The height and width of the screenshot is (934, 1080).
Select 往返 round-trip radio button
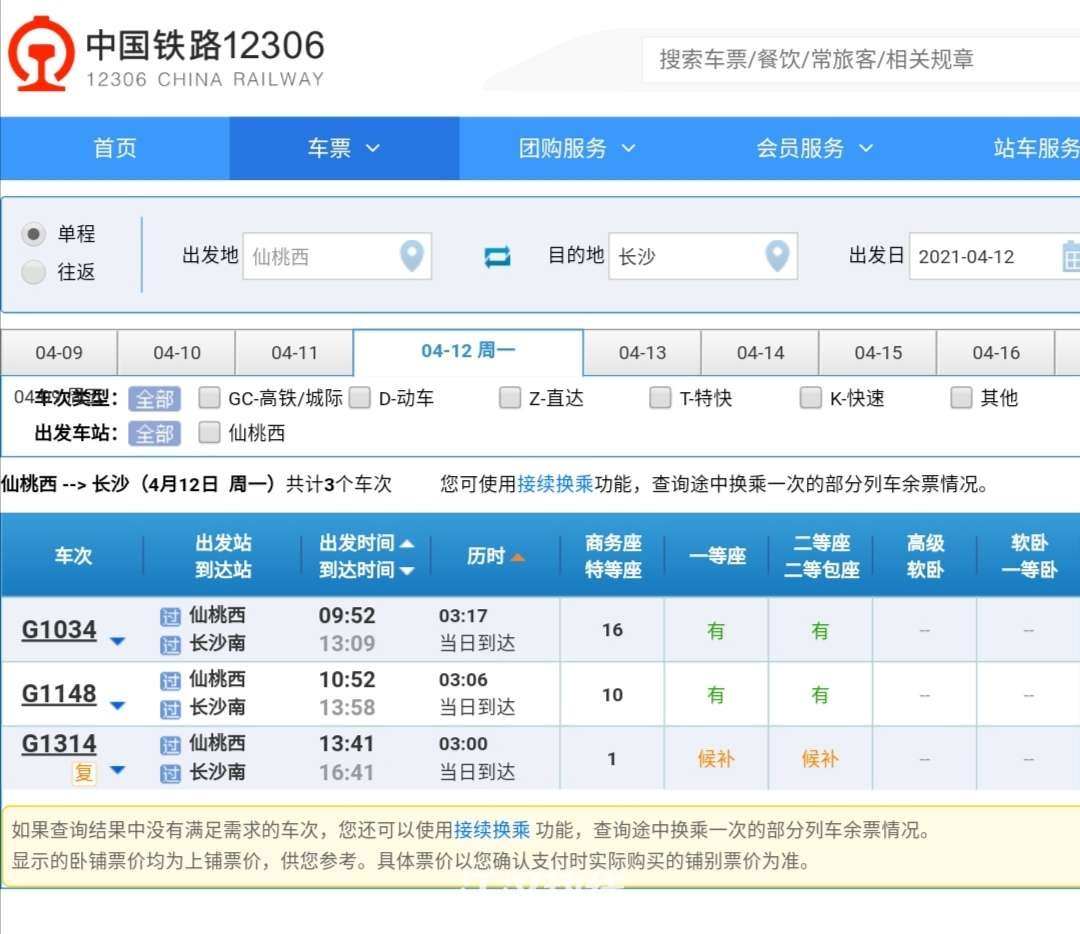tap(33, 272)
